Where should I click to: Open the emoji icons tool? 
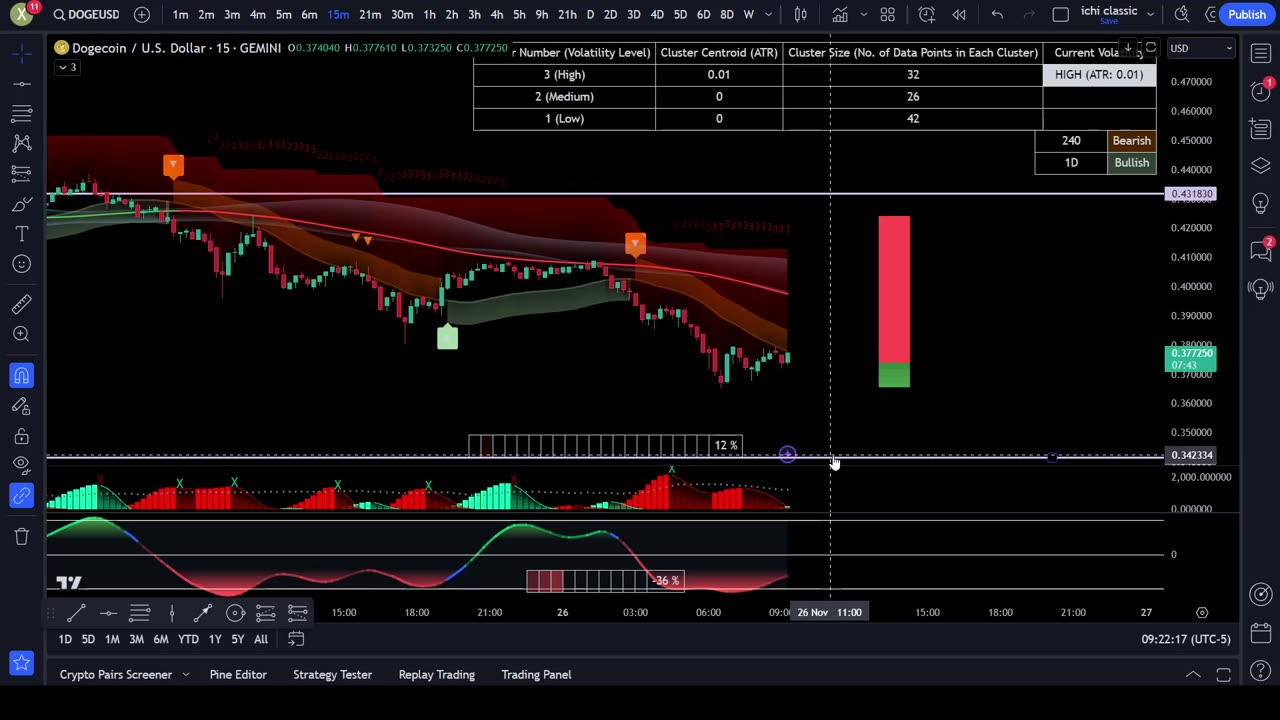(x=21, y=264)
